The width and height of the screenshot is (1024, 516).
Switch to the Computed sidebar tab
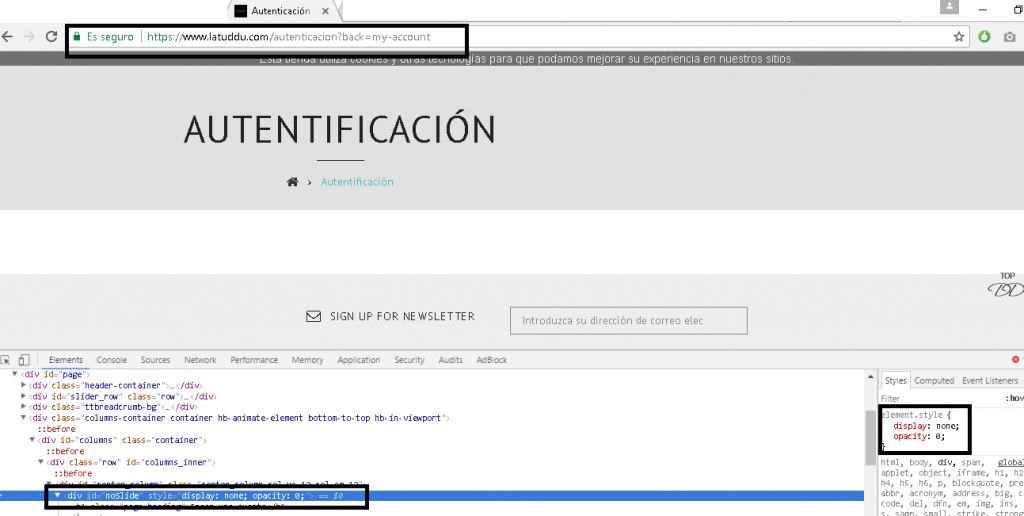click(x=935, y=381)
